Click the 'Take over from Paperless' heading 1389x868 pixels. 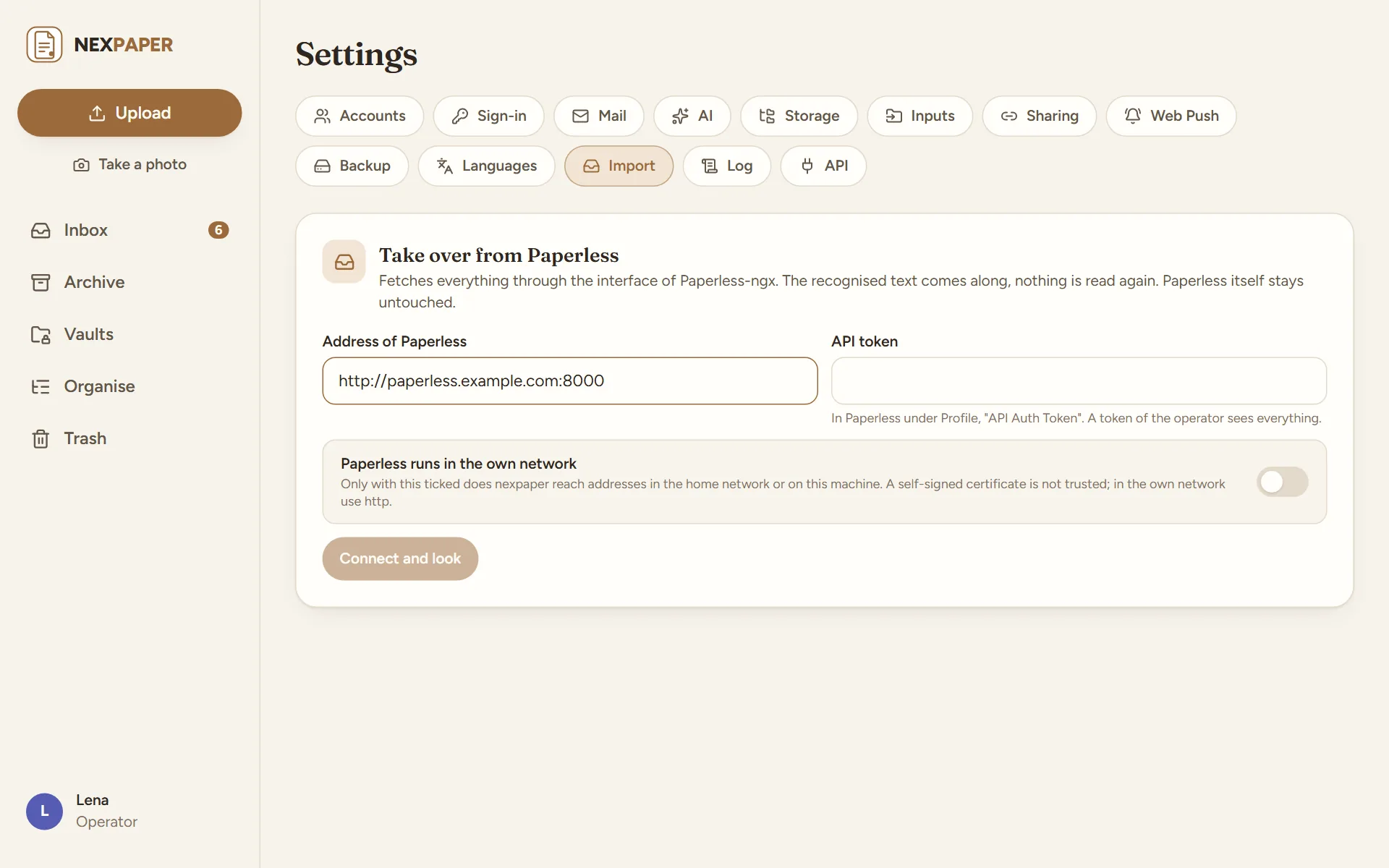(499, 255)
